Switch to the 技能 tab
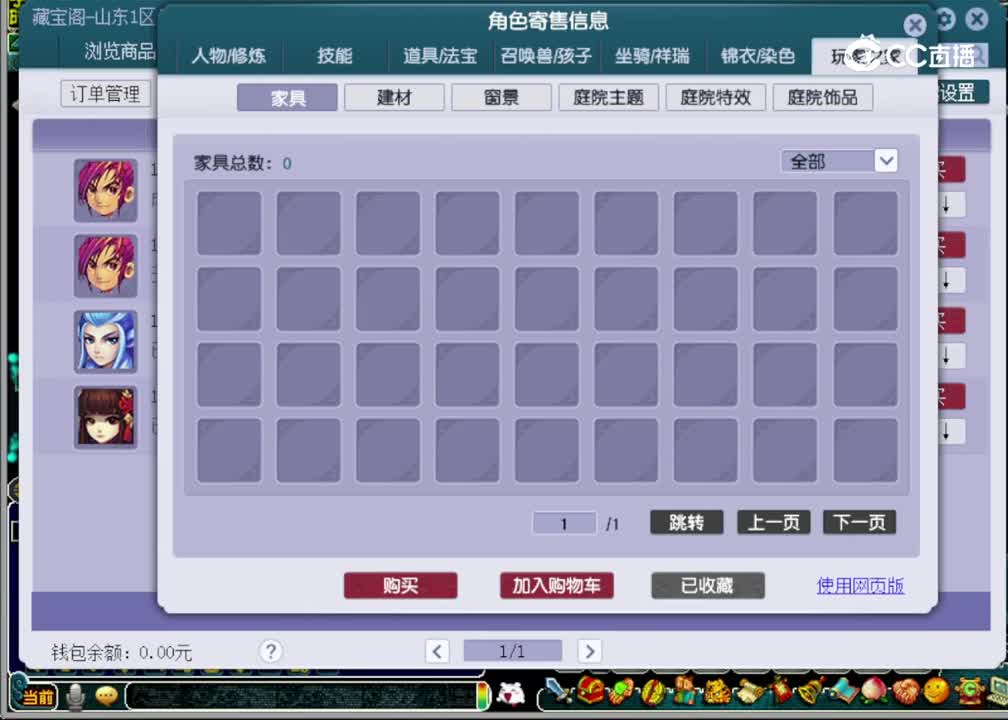This screenshot has width=1008, height=720. pos(334,57)
